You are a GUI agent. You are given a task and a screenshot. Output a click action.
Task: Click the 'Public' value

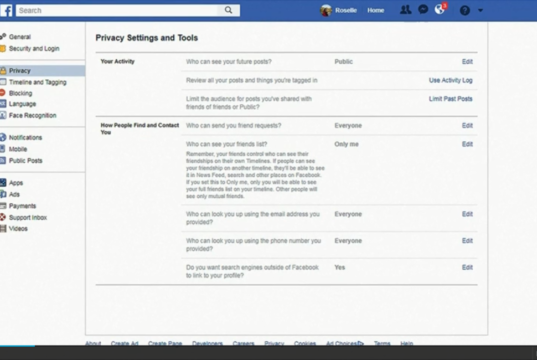(x=344, y=62)
